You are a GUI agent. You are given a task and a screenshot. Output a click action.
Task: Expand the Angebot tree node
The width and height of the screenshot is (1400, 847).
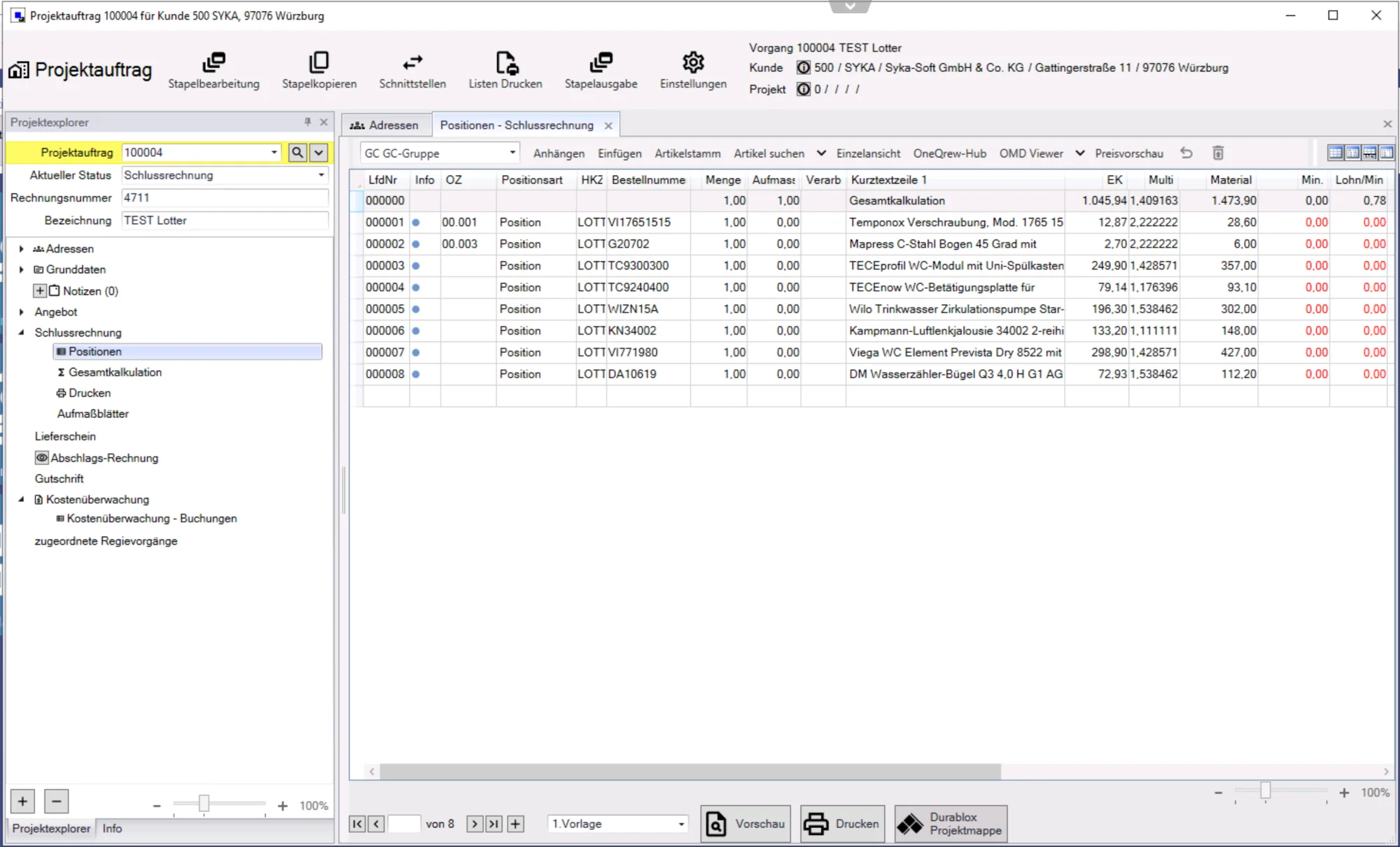pos(22,312)
